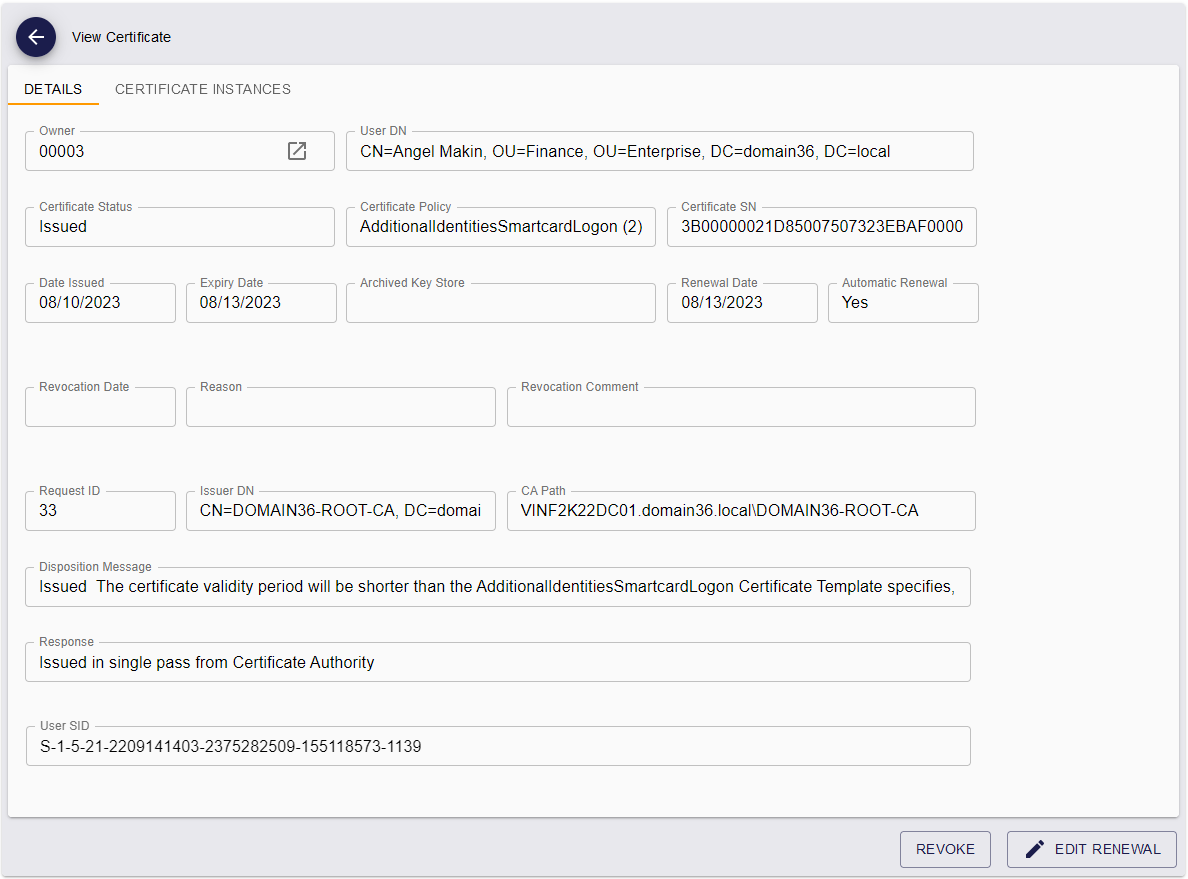Click the Automatic Renewal field showing Yes
Viewport: 1188px width, 879px height.
[902, 302]
